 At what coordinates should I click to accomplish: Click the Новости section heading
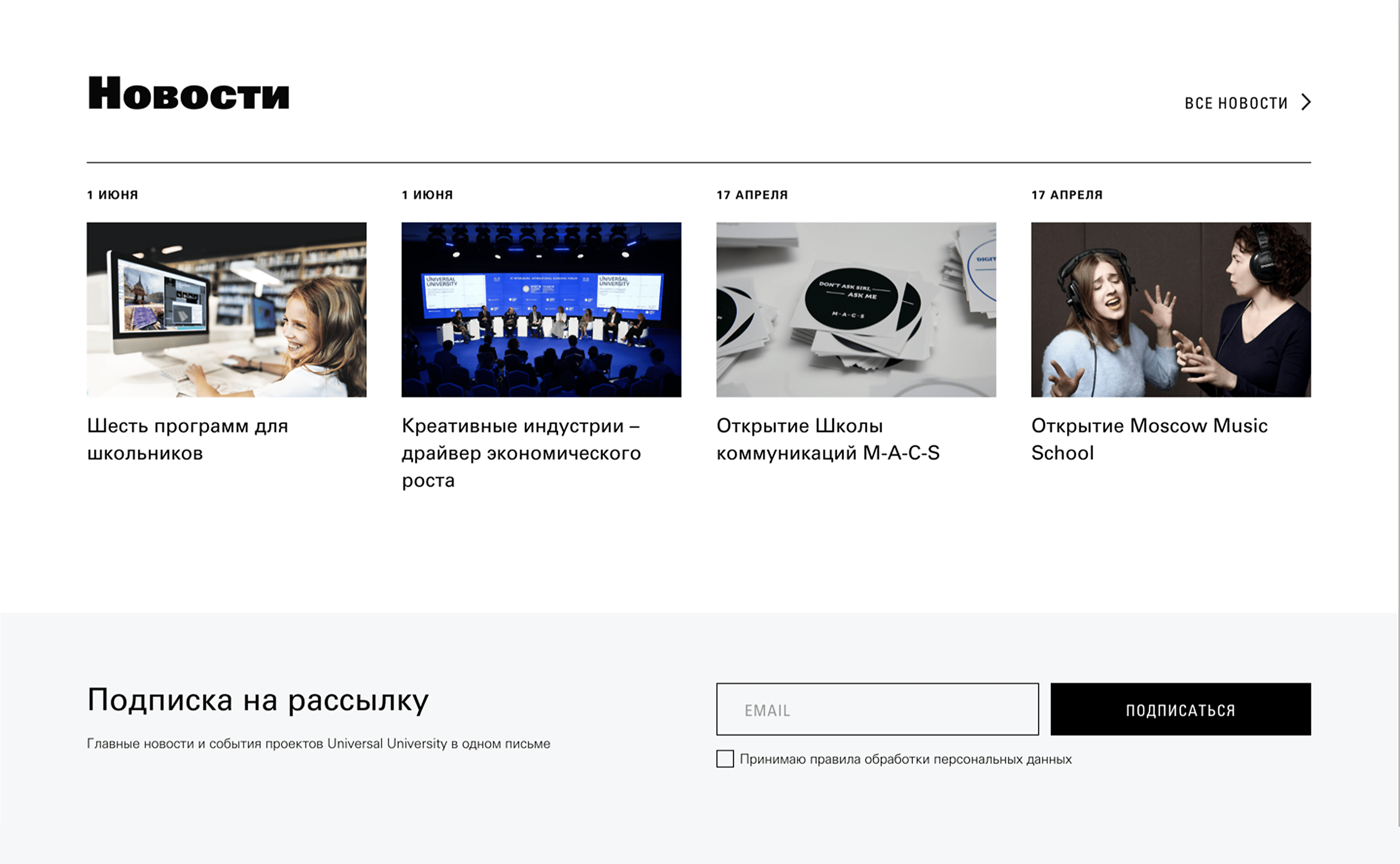pos(189,93)
